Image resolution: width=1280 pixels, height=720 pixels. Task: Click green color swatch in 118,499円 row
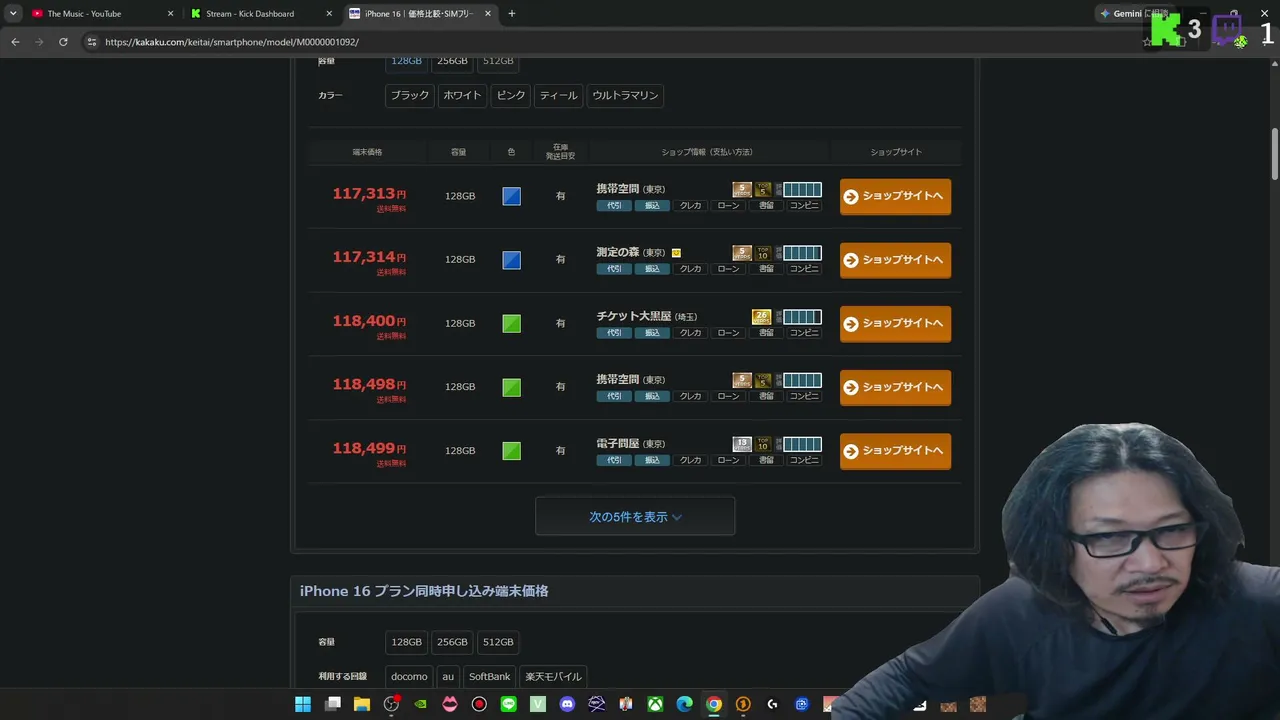pyautogui.click(x=511, y=451)
